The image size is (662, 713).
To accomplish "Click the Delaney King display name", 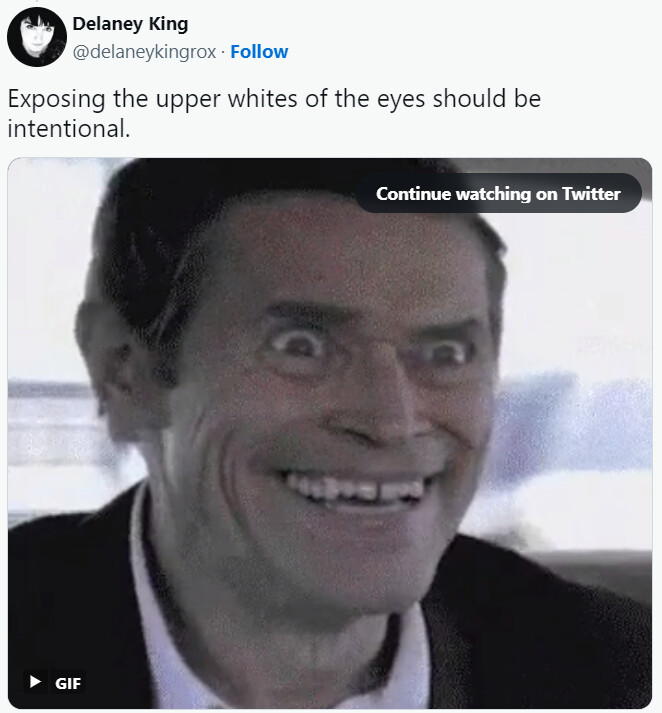I will pyautogui.click(x=130, y=24).
